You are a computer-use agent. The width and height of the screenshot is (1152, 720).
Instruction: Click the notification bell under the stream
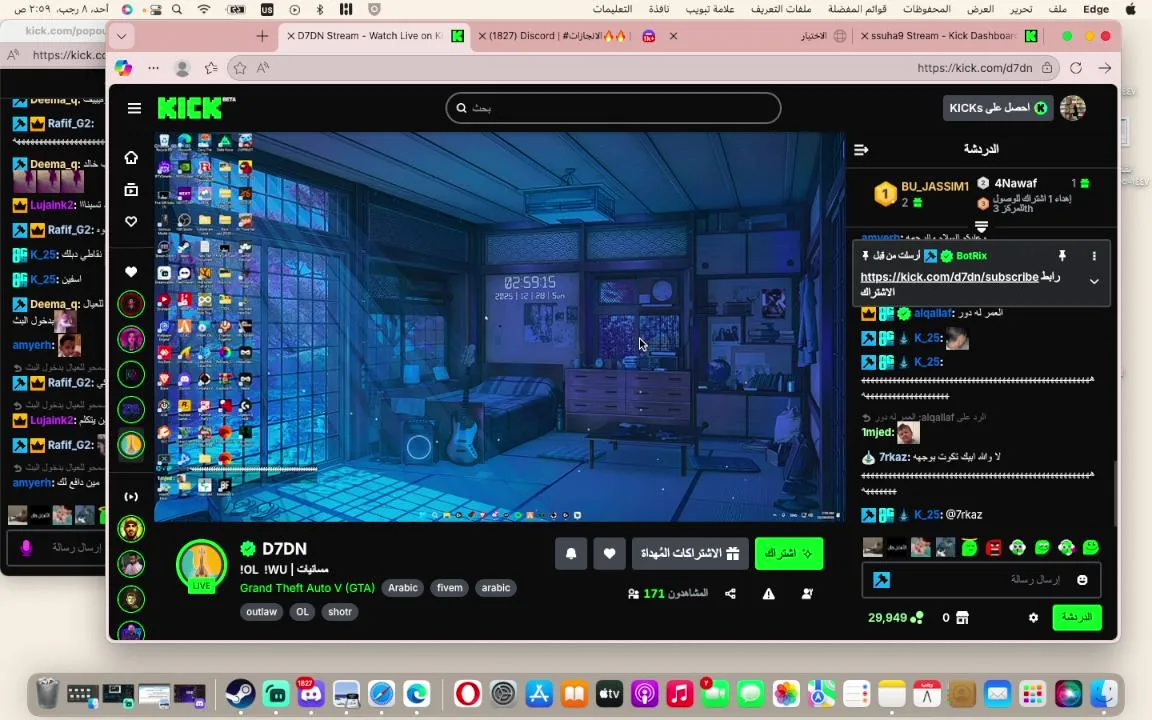[571, 553]
